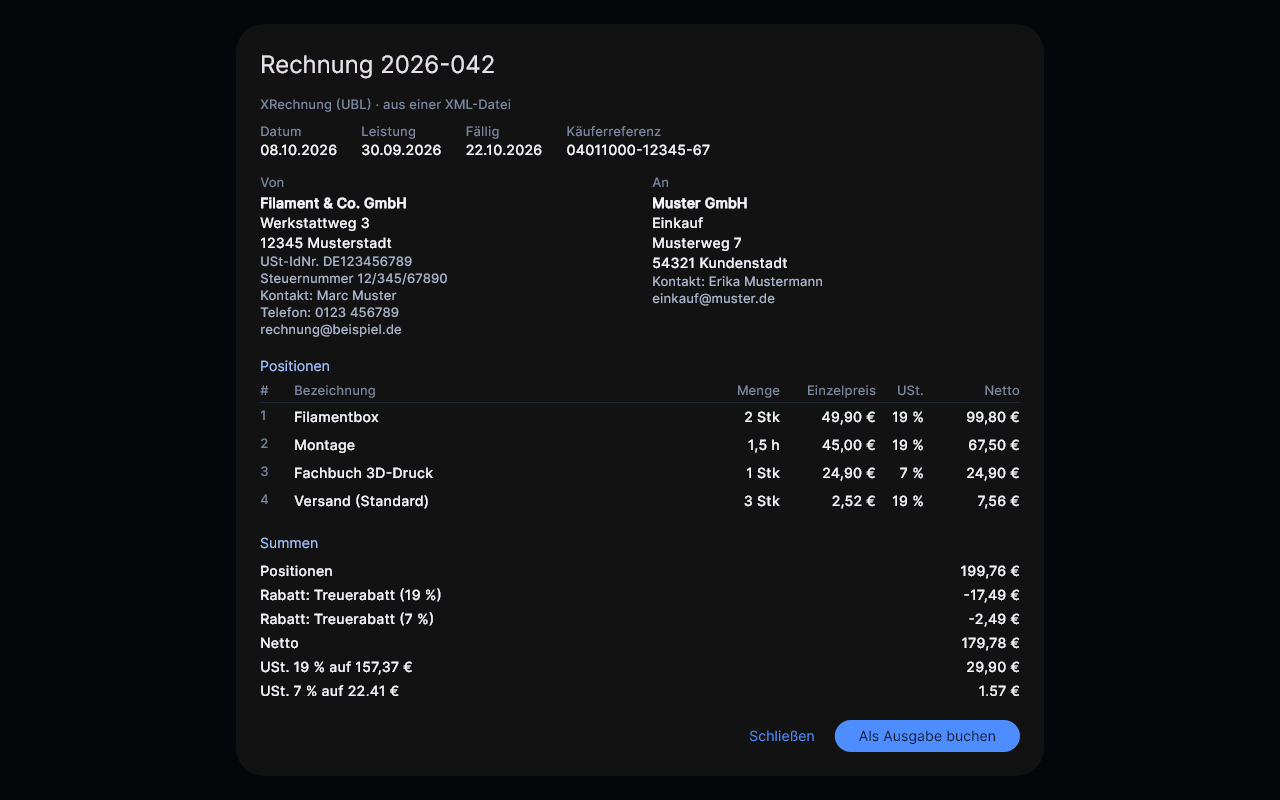Select seller street Werkstattweg 3

[x=315, y=223]
